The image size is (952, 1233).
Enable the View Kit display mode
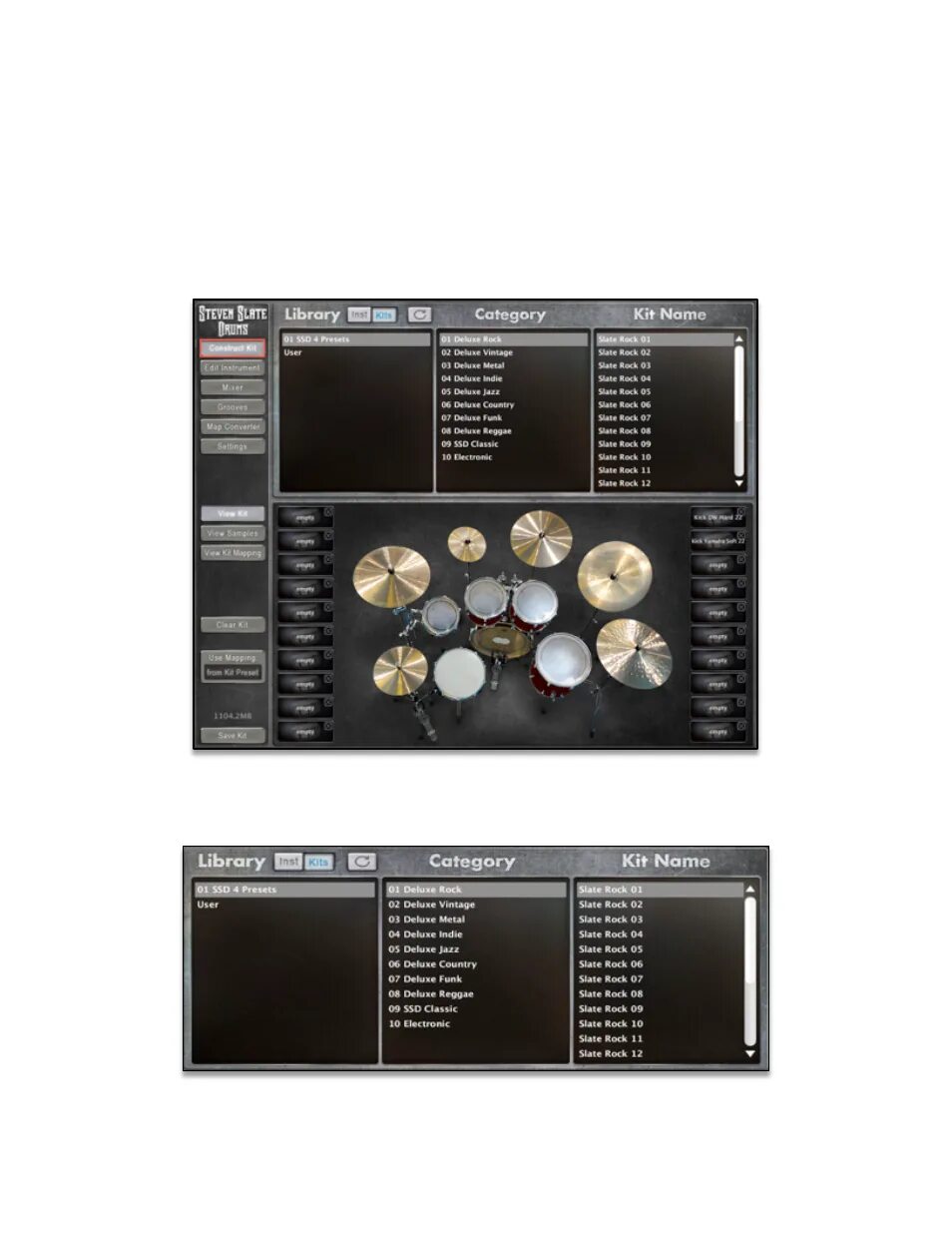point(233,514)
